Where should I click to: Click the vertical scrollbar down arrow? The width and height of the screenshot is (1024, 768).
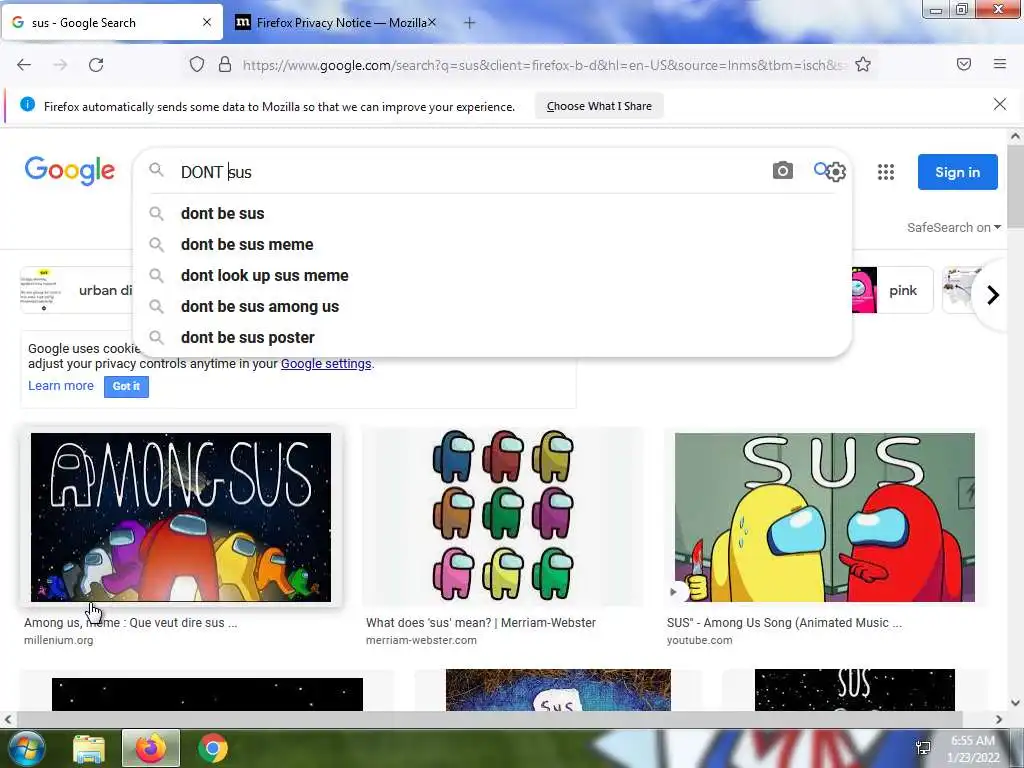coord(1016,703)
